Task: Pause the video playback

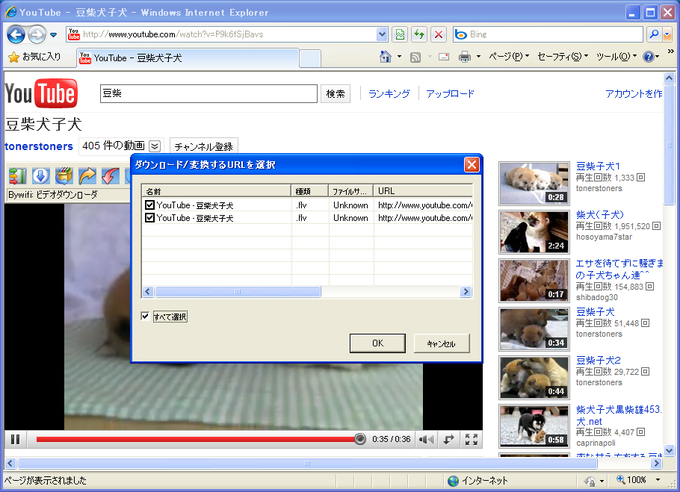Action: tap(15, 440)
